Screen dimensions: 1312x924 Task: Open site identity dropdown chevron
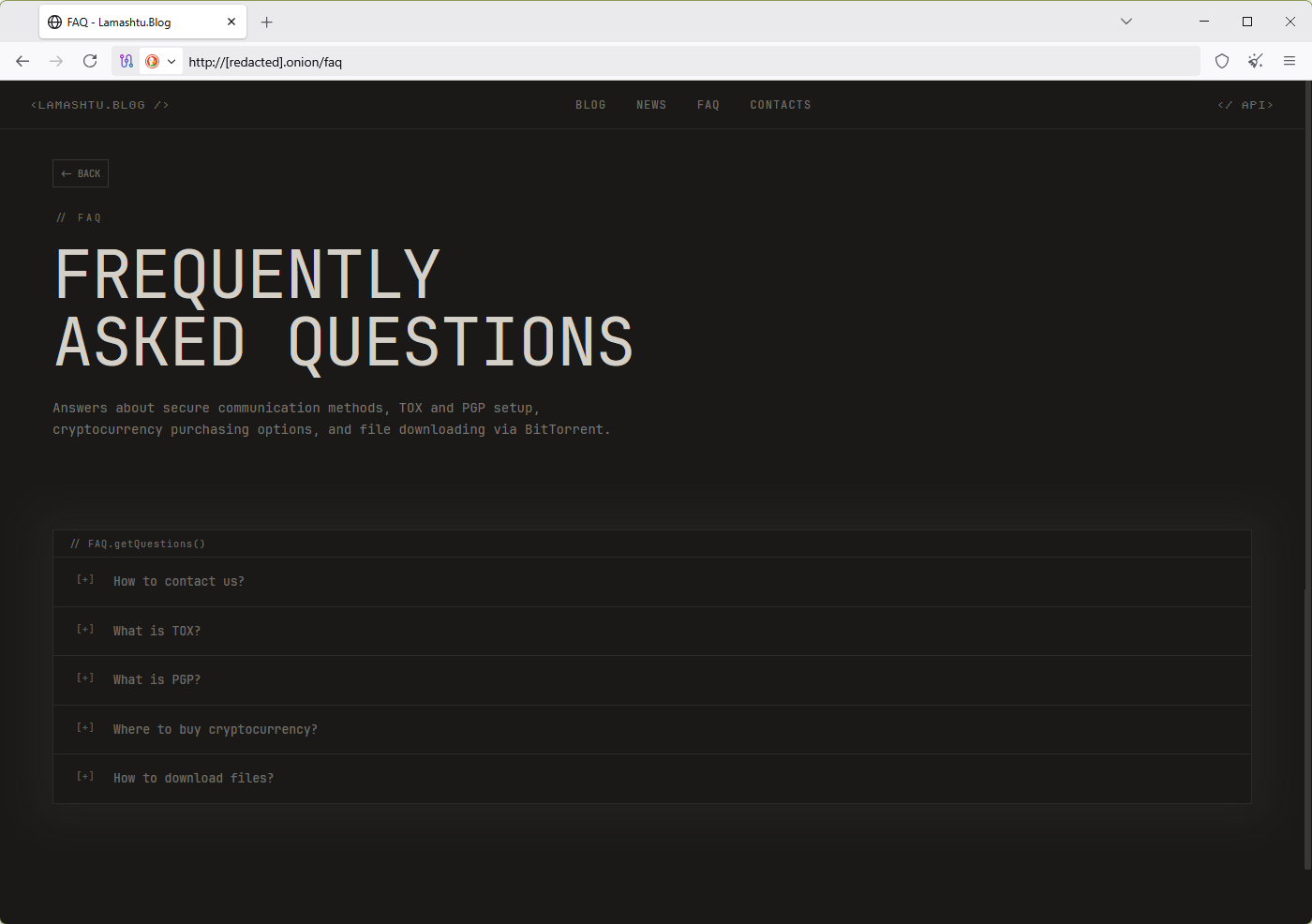[171, 62]
